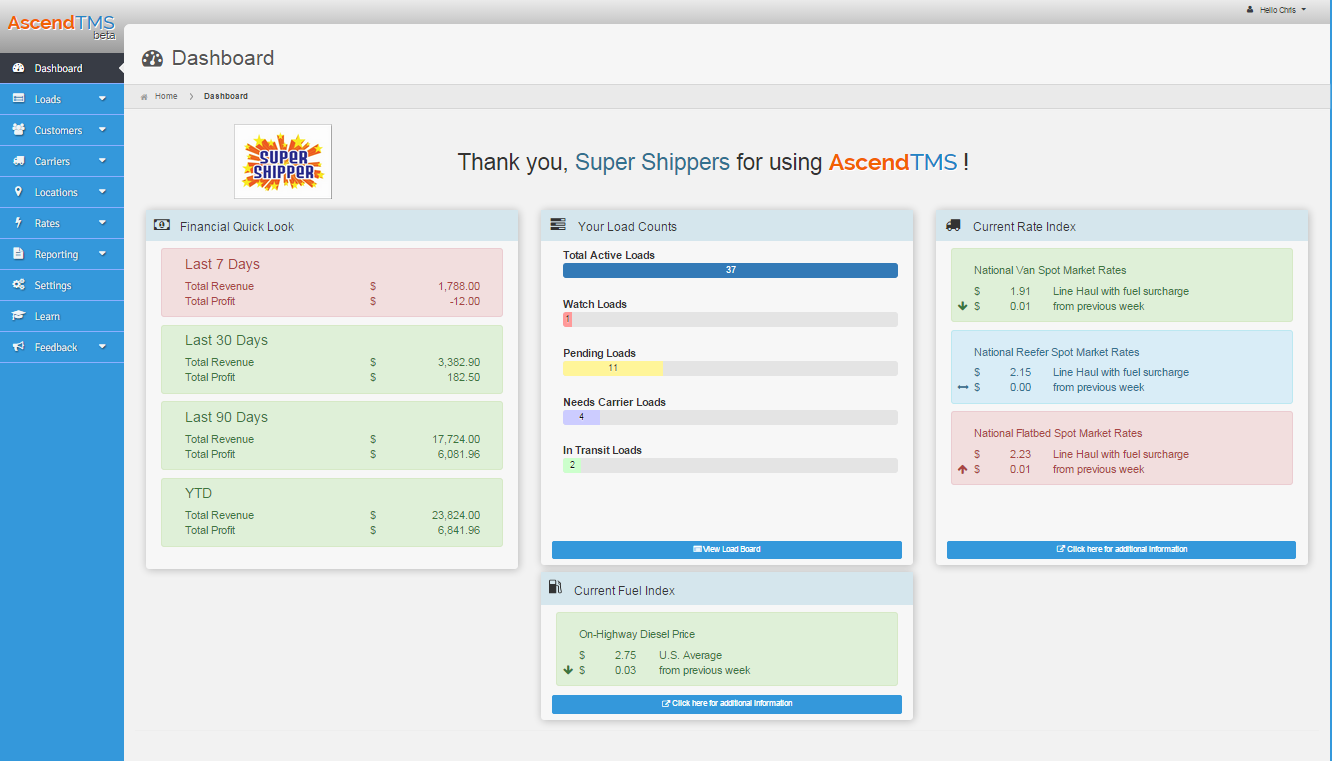This screenshot has width=1332, height=761.
Task: Expand the Carriers menu arrow
Action: [x=102, y=161]
